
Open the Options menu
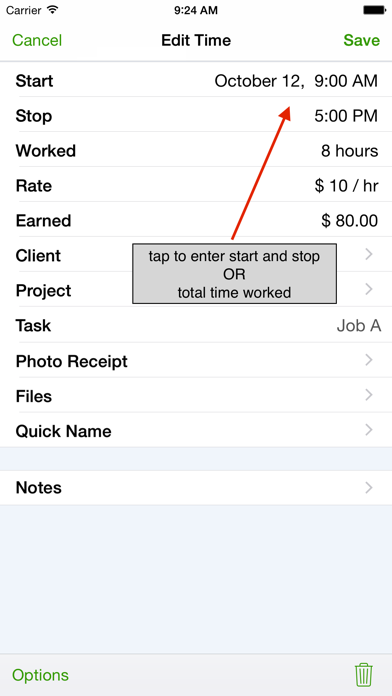pyautogui.click(x=40, y=675)
